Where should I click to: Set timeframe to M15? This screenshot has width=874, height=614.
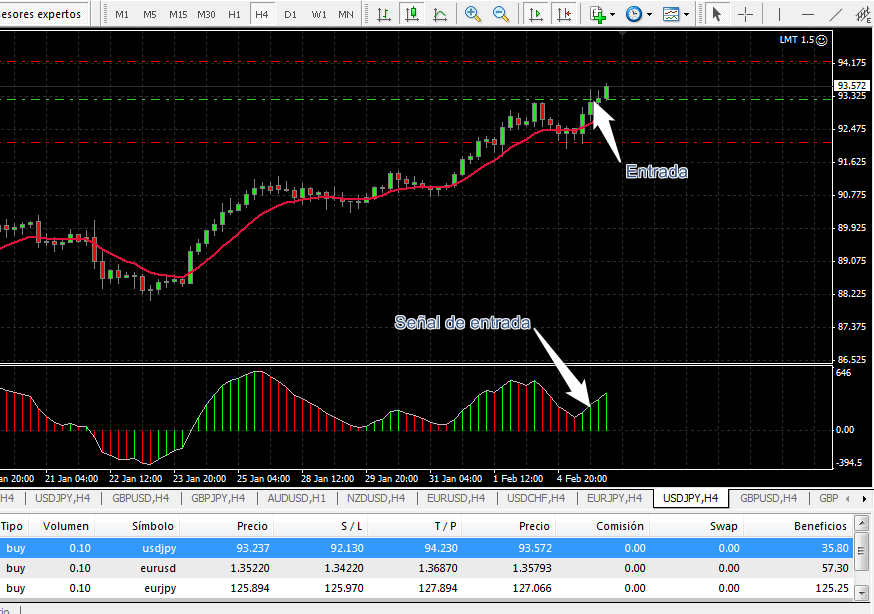178,14
